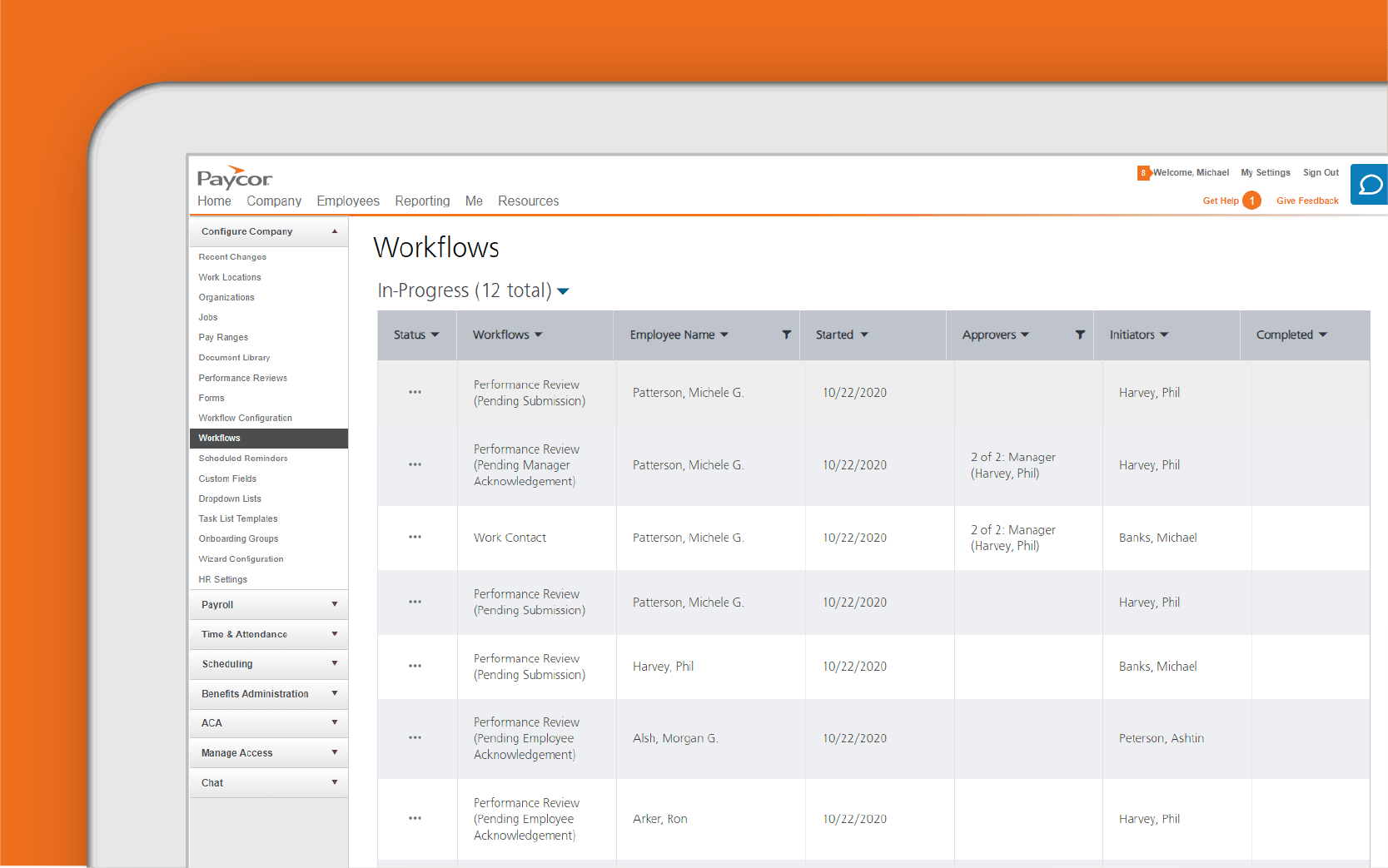Open status menu for Arker, Ron row
The image size is (1388, 868).
point(415,819)
